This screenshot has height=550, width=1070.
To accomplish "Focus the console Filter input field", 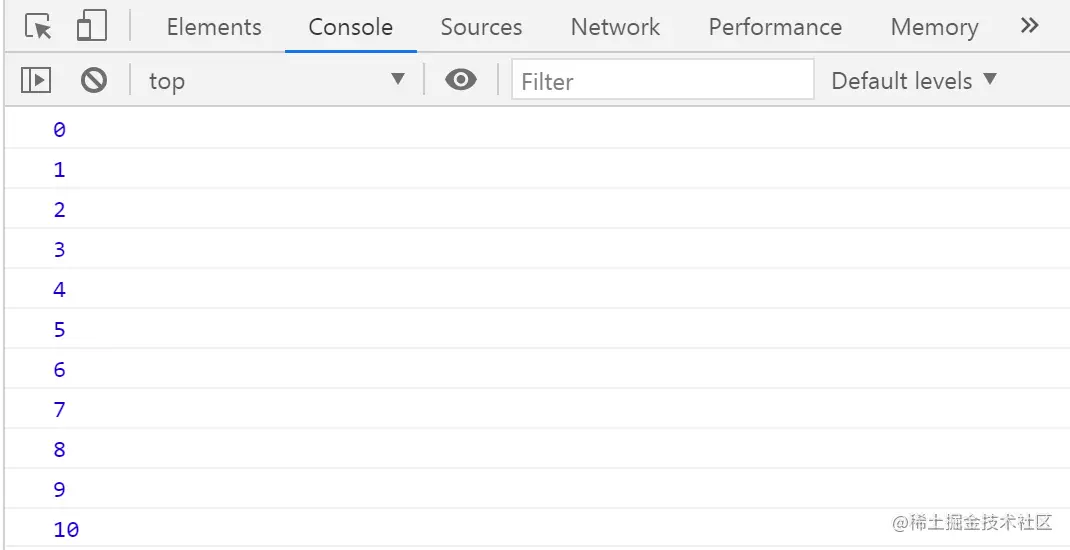I will (x=662, y=80).
